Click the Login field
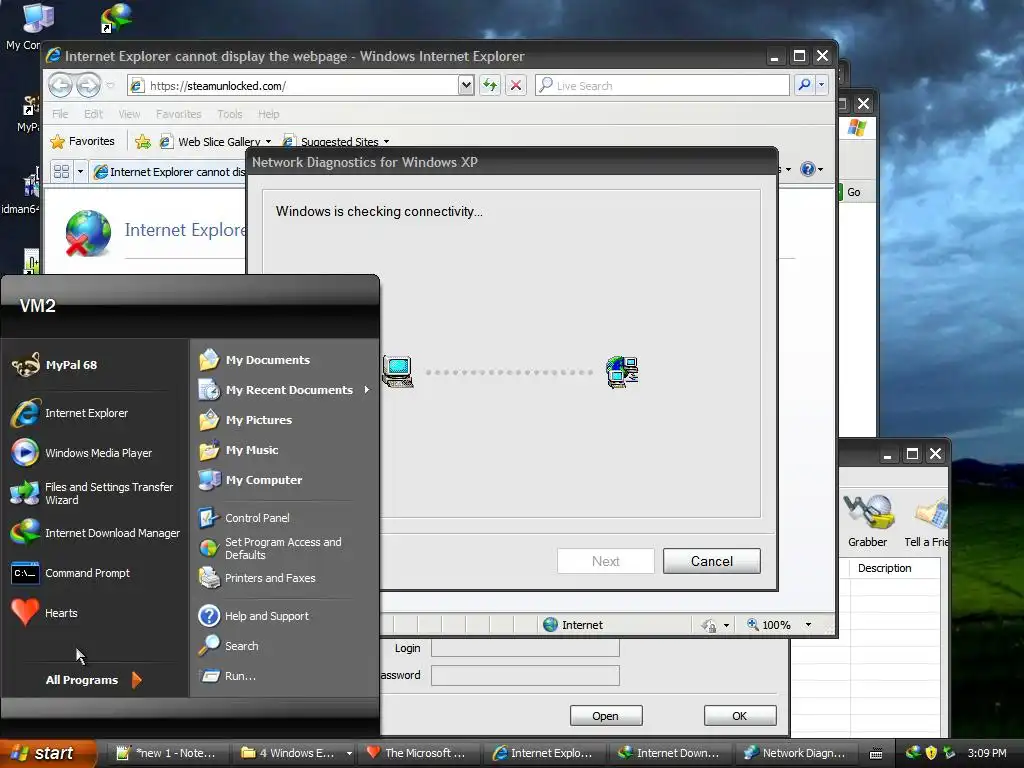Screen dimensions: 1024x768 [525, 648]
